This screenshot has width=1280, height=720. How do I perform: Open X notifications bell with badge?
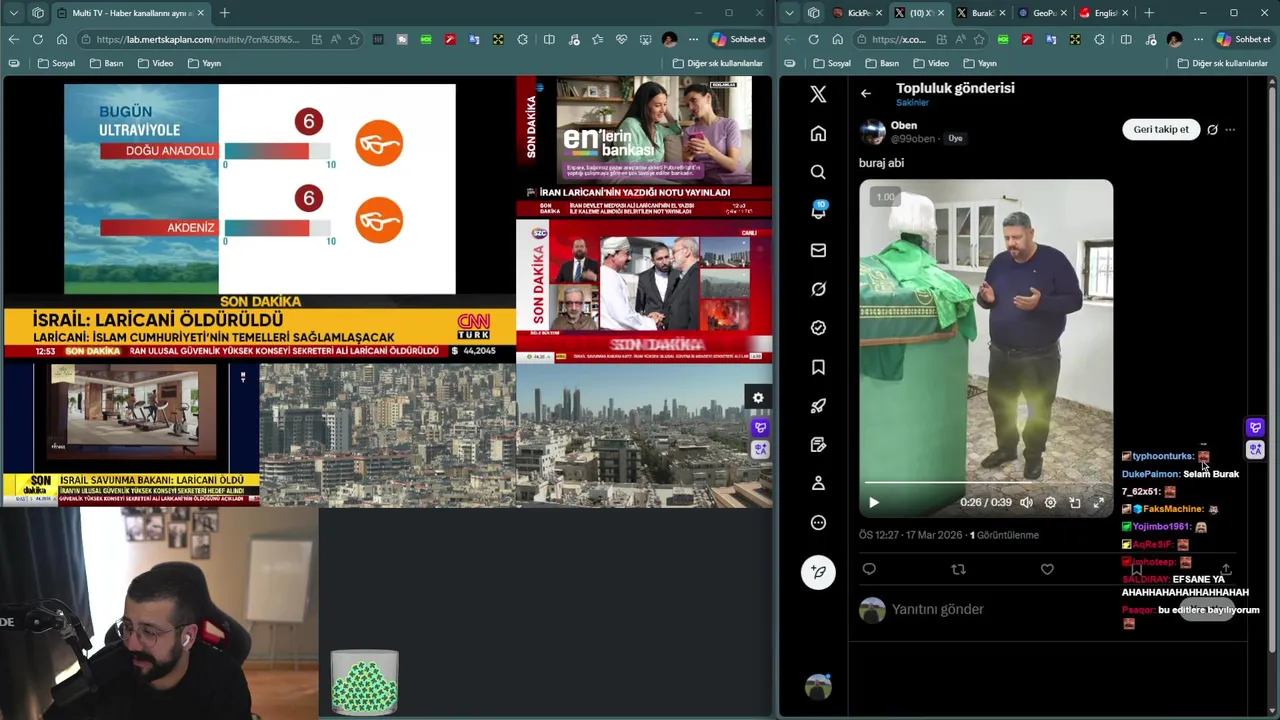click(x=818, y=210)
